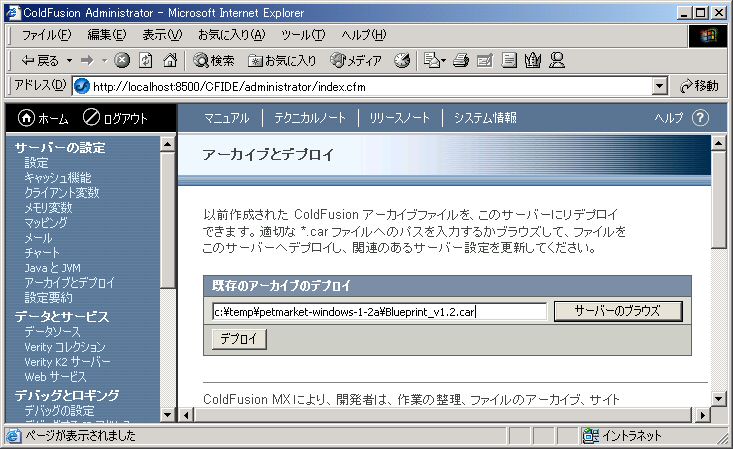Click the ログアウト logout icon
Viewport: 733px width, 449px height.
tap(91, 117)
